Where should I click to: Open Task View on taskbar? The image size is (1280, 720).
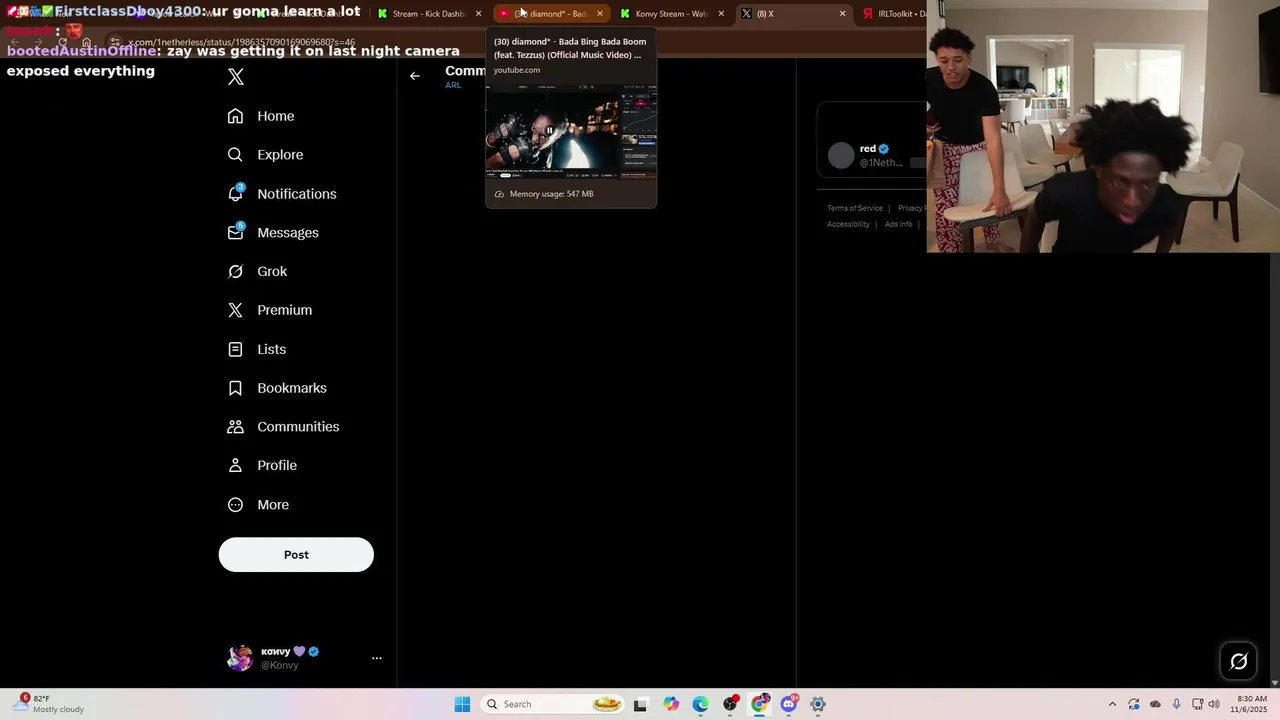coord(641,704)
